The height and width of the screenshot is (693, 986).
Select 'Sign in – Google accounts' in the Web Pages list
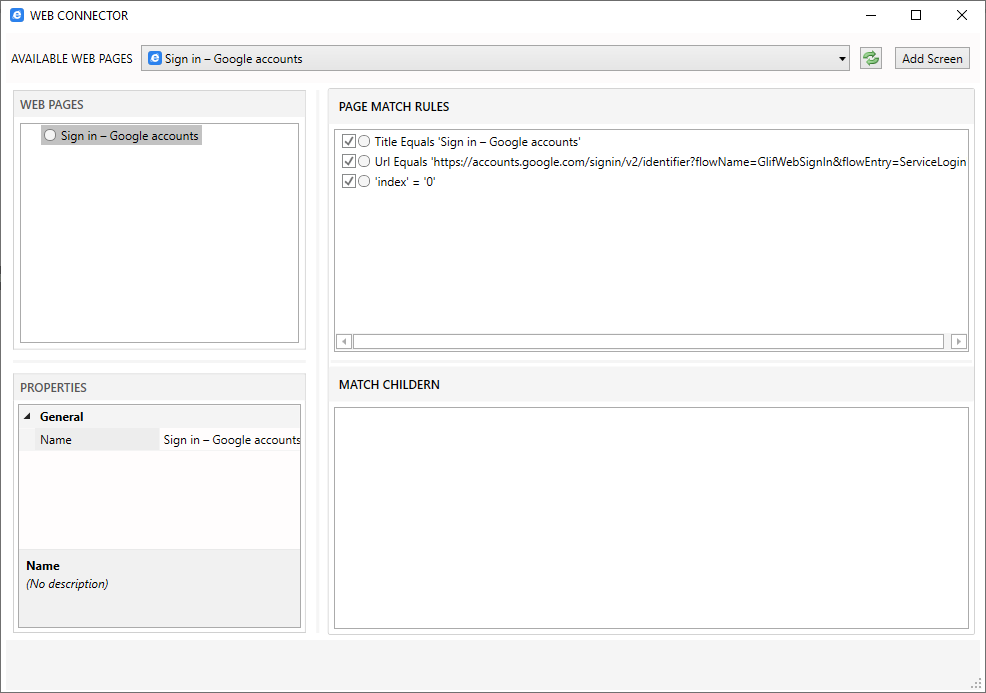[x=128, y=135]
